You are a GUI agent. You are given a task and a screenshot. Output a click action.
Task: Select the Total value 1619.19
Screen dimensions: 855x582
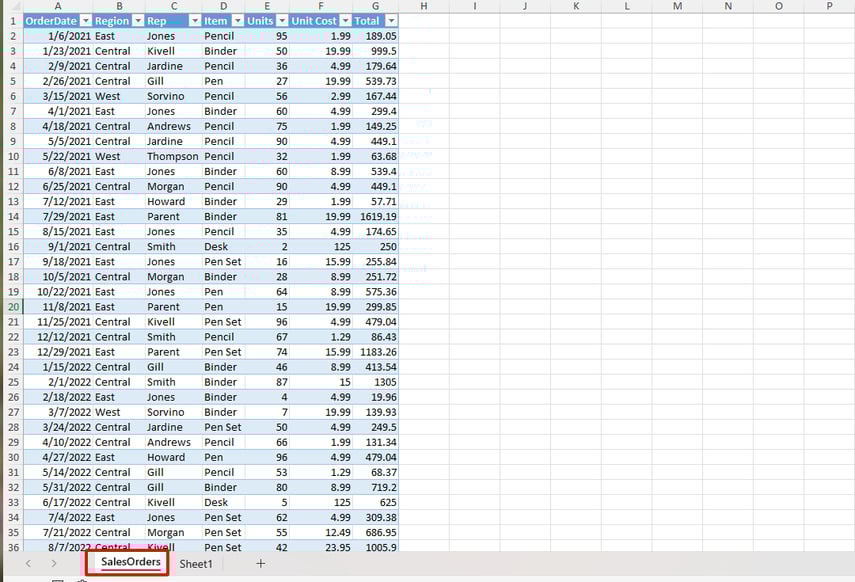click(375, 217)
